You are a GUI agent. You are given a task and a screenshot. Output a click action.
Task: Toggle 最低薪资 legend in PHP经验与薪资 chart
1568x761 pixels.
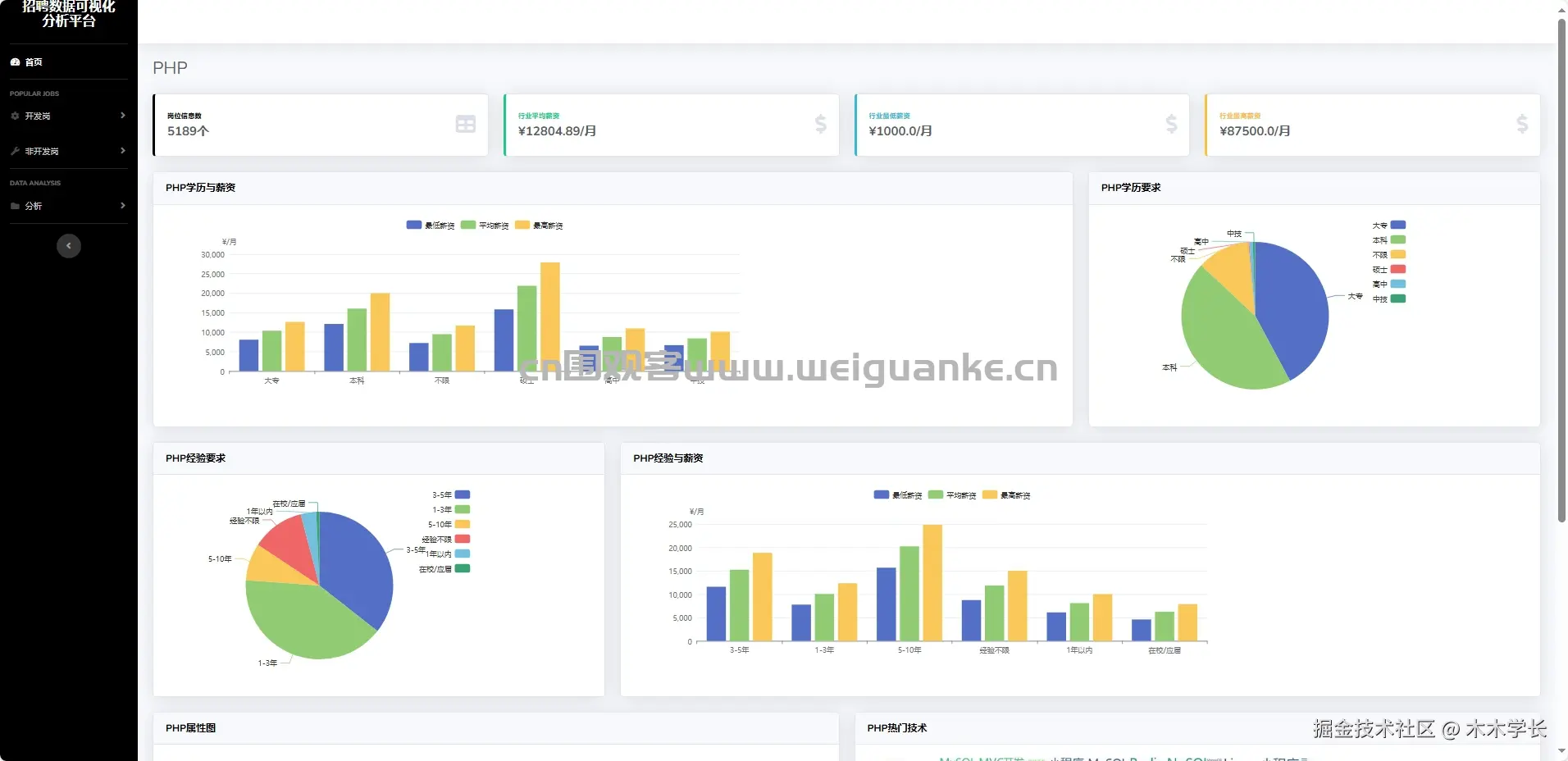(898, 495)
